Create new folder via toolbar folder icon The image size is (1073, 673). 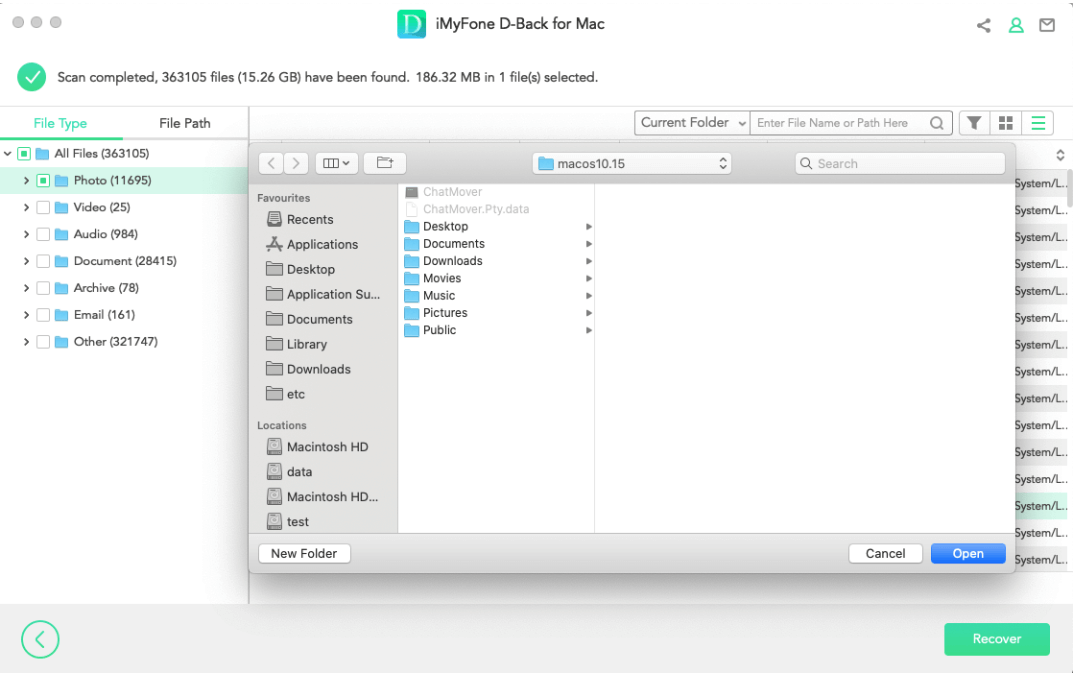(x=385, y=163)
